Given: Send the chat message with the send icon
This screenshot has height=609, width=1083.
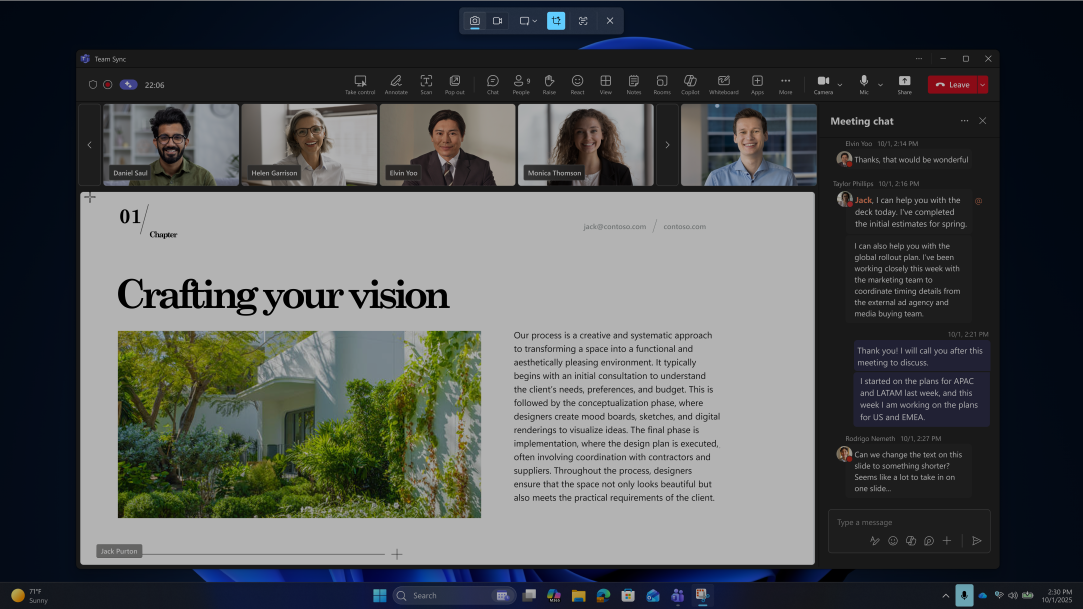Looking at the screenshot, I should [x=977, y=540].
